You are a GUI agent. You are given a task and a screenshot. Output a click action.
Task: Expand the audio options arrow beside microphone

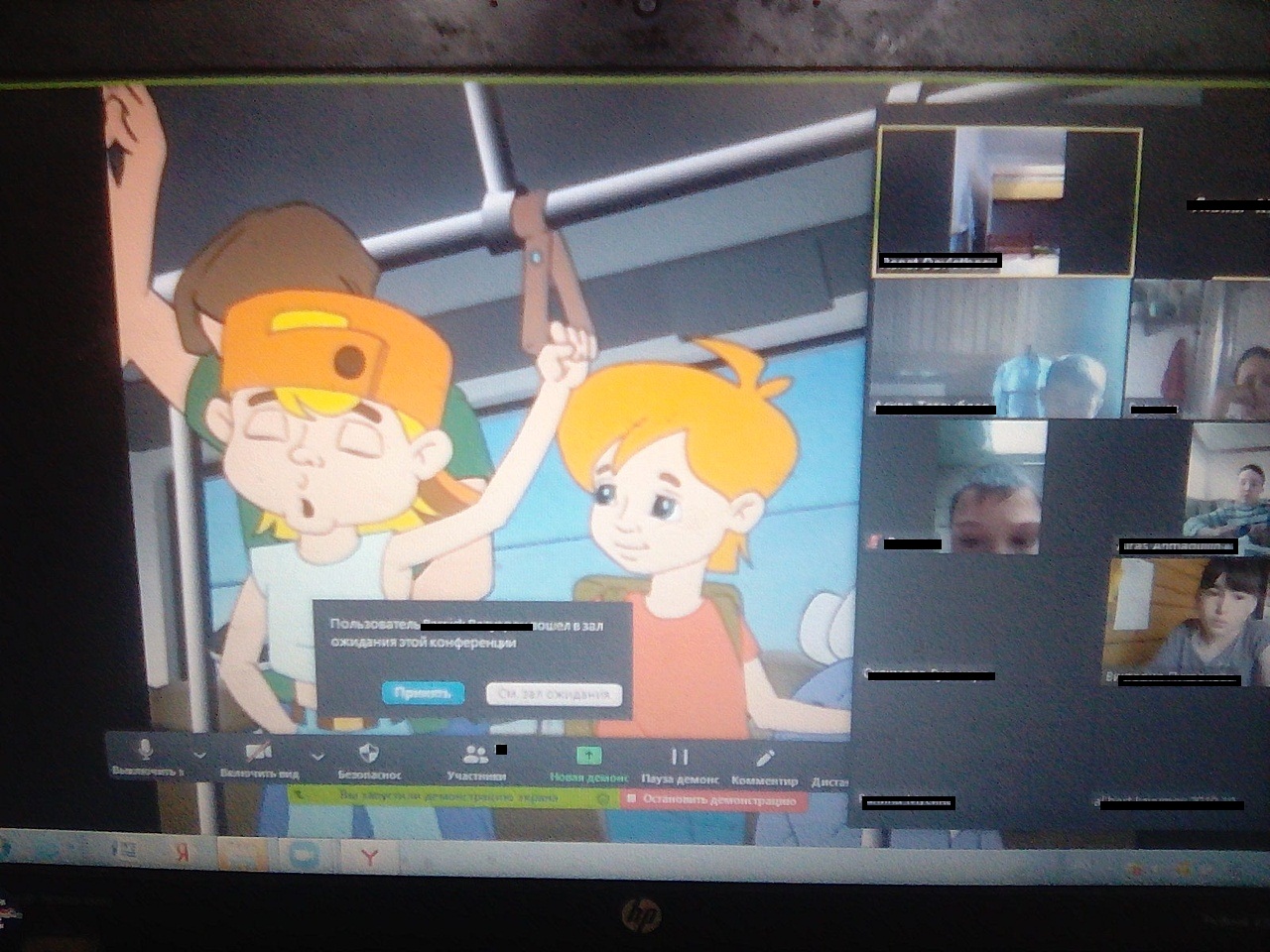coord(199,756)
